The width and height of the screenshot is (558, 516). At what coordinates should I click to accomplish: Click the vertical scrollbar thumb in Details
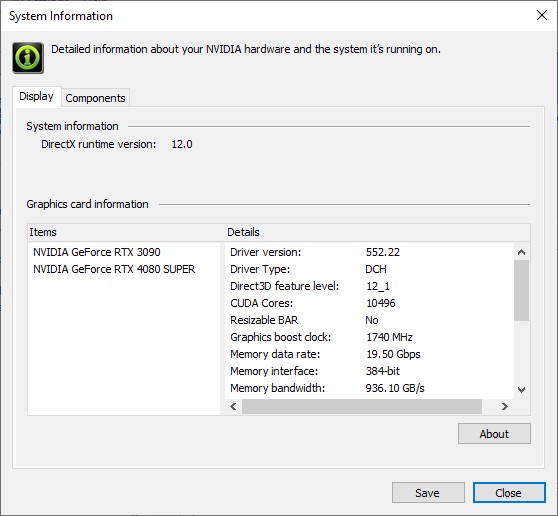click(x=521, y=290)
